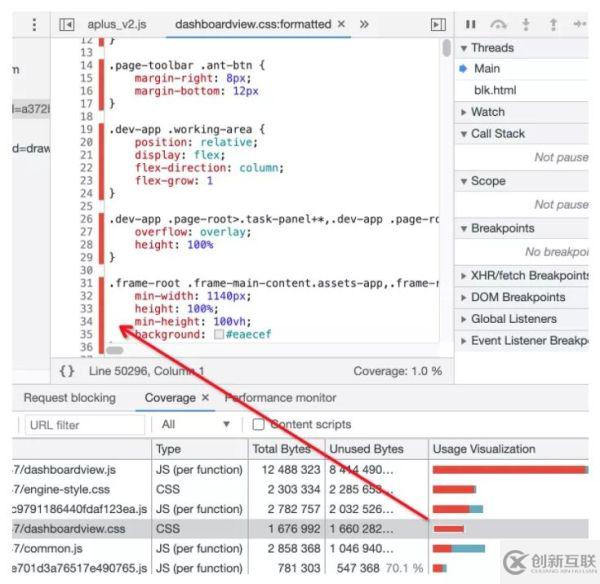Sort by Unused Bytes column header
The image size is (600, 584).
pos(377,449)
